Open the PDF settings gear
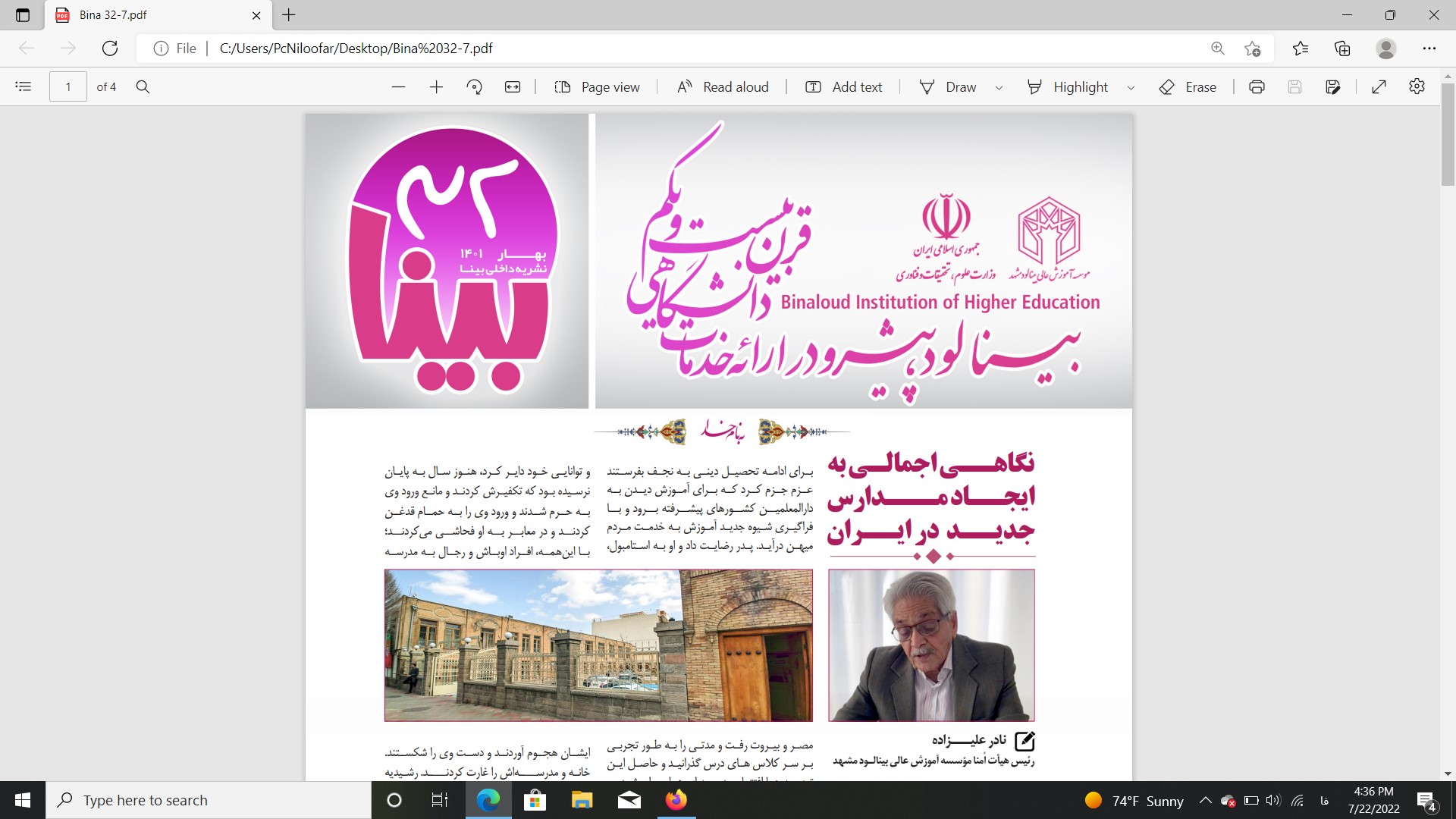 pos(1417,86)
